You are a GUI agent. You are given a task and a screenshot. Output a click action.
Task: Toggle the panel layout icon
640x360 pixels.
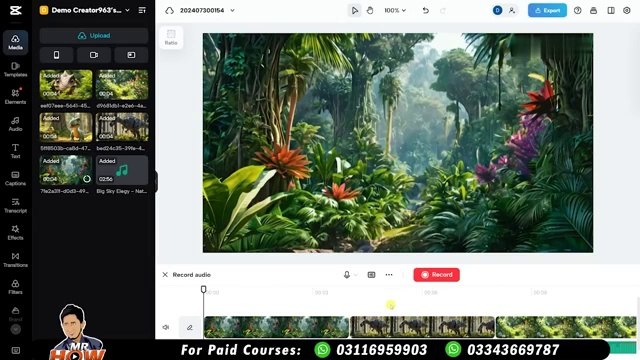point(611,11)
